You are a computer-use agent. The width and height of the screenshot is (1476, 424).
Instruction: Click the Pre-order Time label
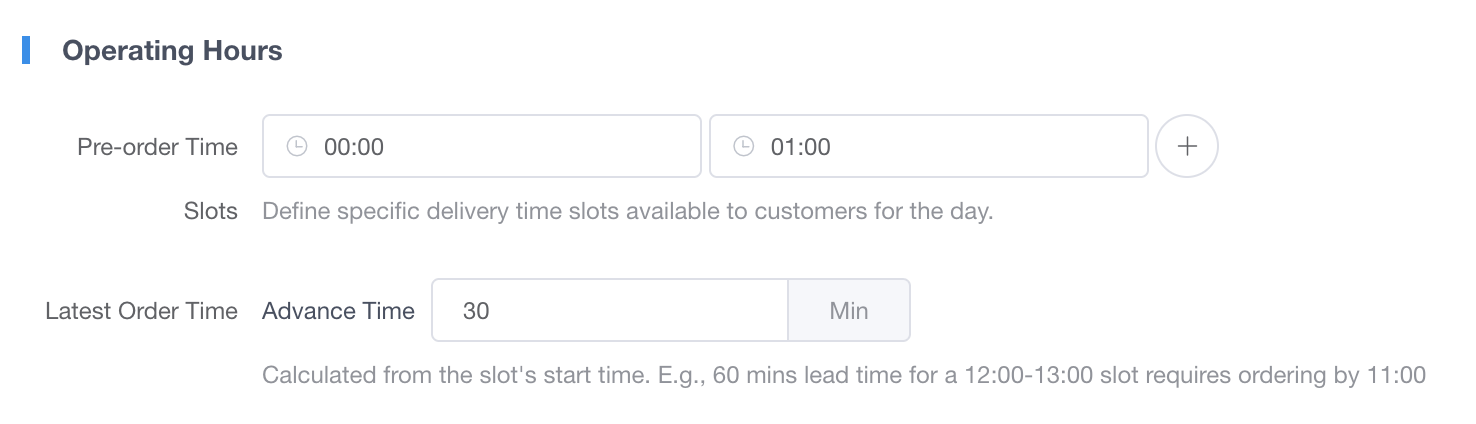click(157, 147)
